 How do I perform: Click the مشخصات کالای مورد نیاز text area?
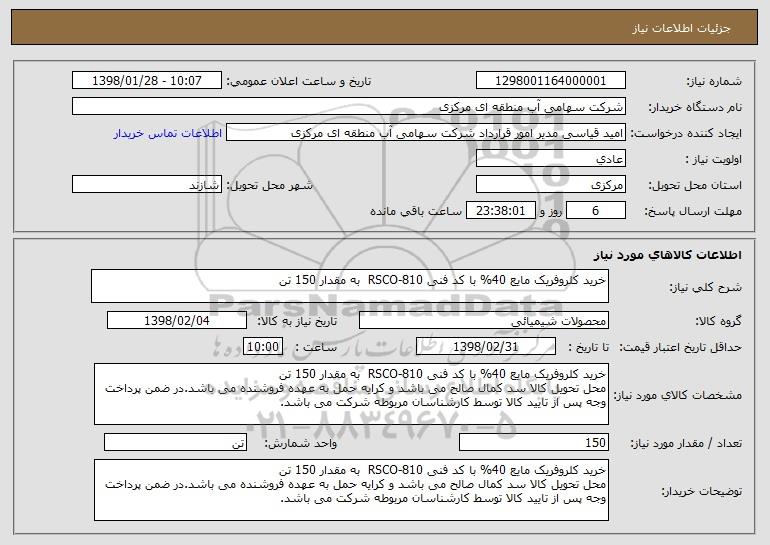pyautogui.click(x=351, y=394)
